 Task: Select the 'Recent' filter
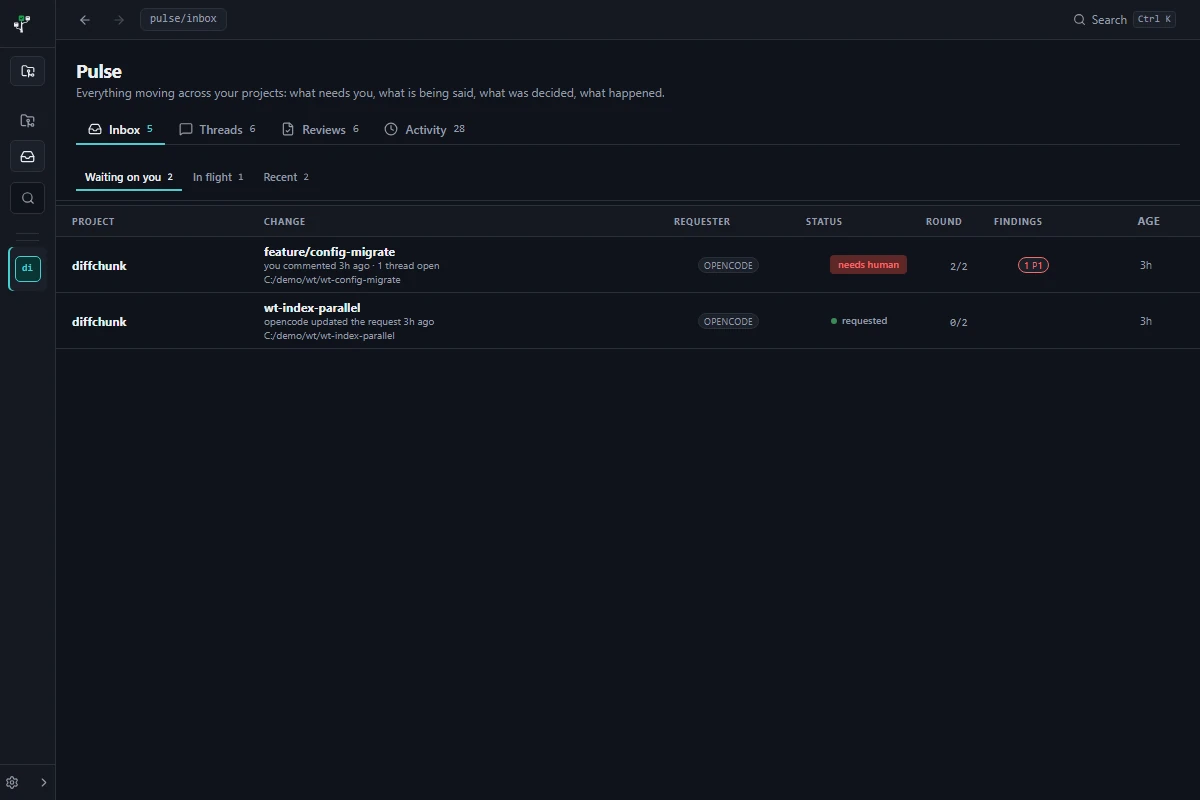point(286,177)
